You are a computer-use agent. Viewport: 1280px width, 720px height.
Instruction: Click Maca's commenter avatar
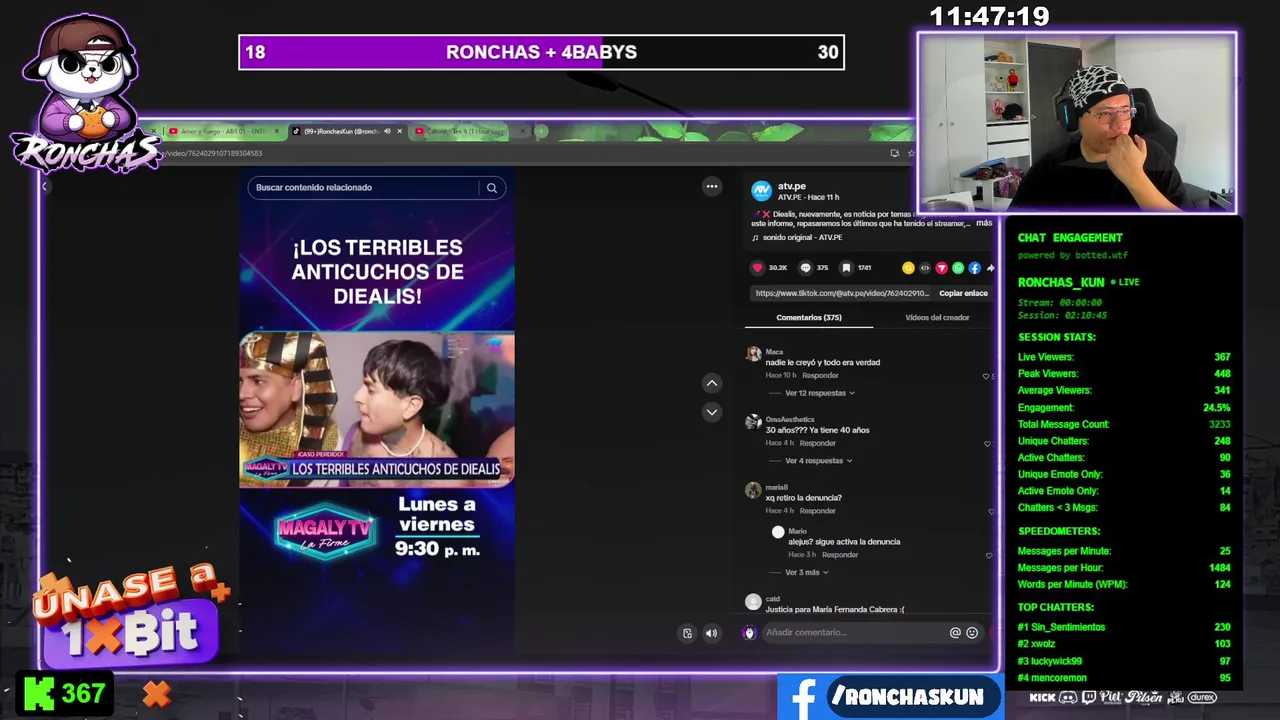click(753, 354)
